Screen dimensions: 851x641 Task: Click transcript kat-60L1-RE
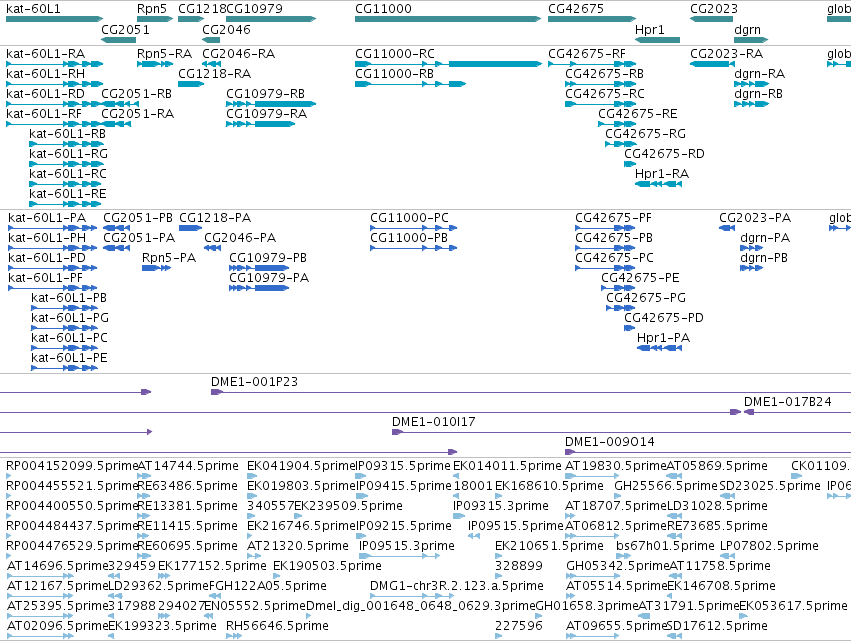pyautogui.click(x=65, y=204)
